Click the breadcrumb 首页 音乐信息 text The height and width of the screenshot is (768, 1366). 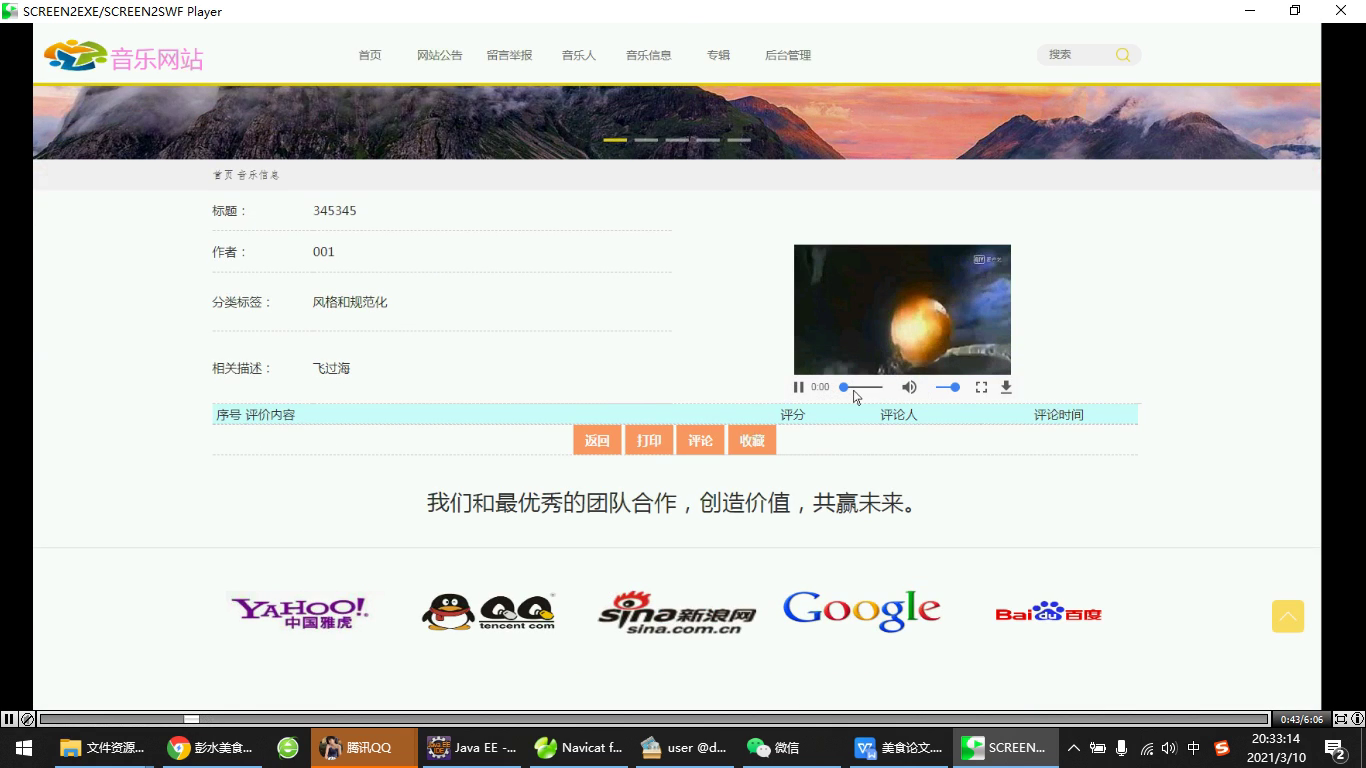click(246, 175)
